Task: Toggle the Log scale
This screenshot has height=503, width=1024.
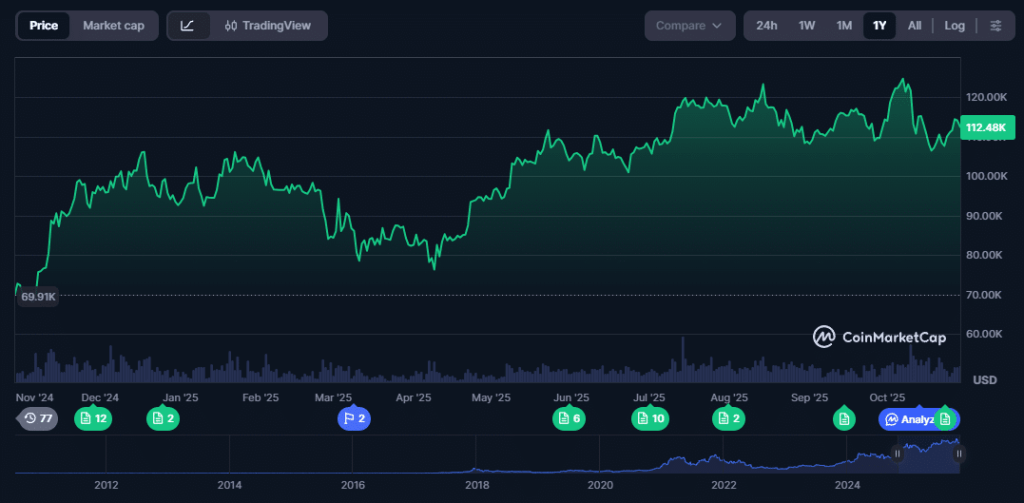Action: [x=954, y=25]
